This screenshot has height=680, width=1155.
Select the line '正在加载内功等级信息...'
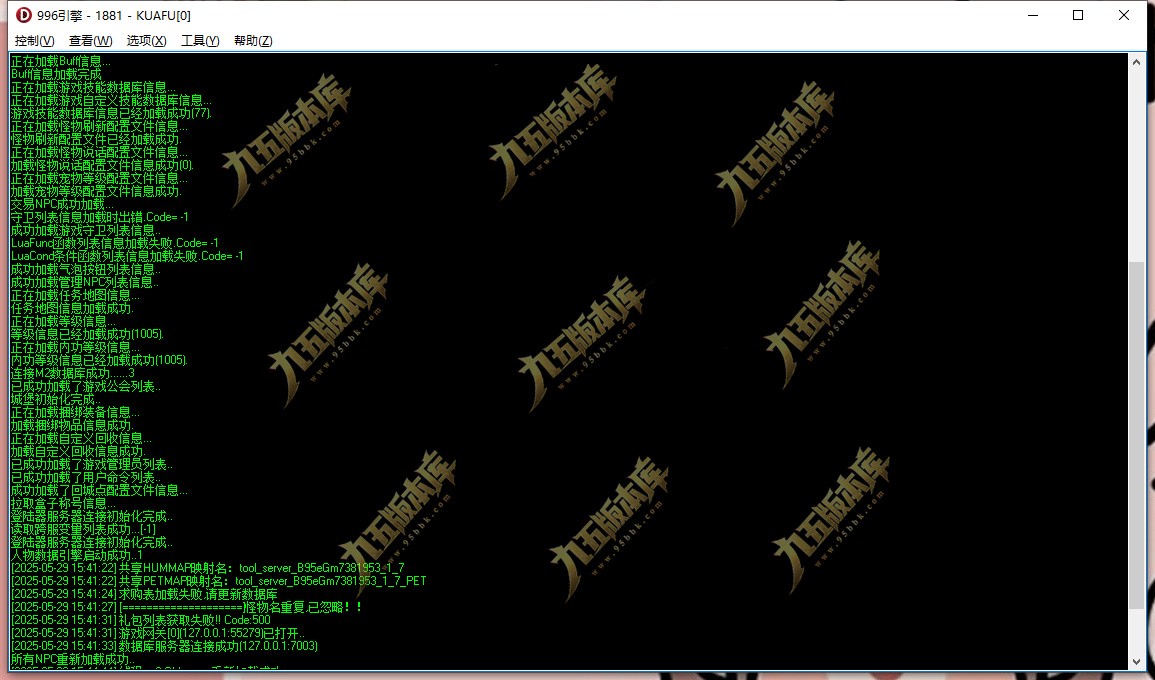click(x=75, y=347)
